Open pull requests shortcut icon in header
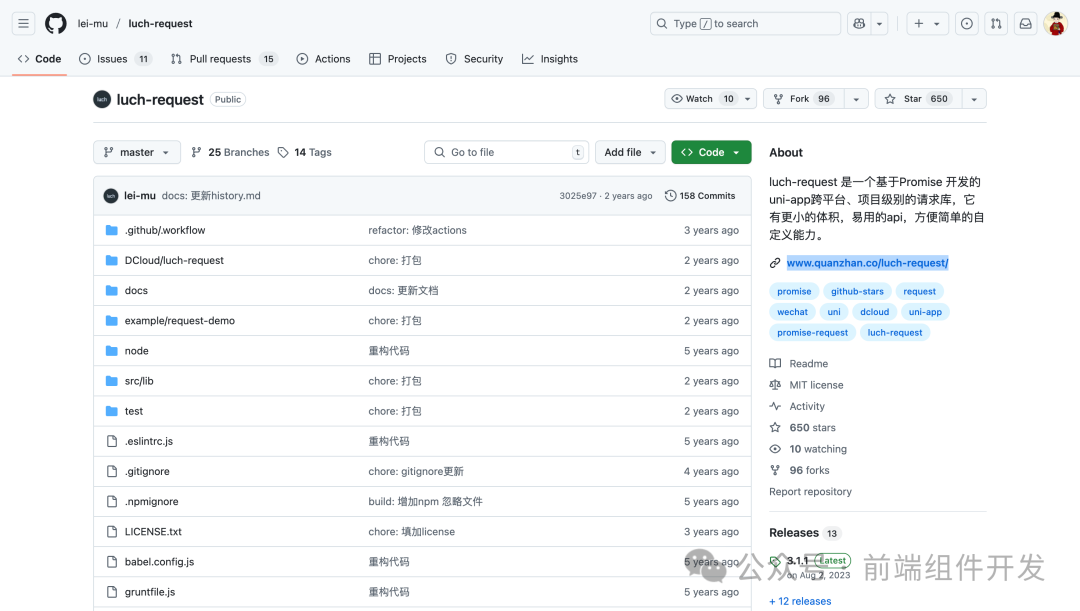 tap(996, 23)
